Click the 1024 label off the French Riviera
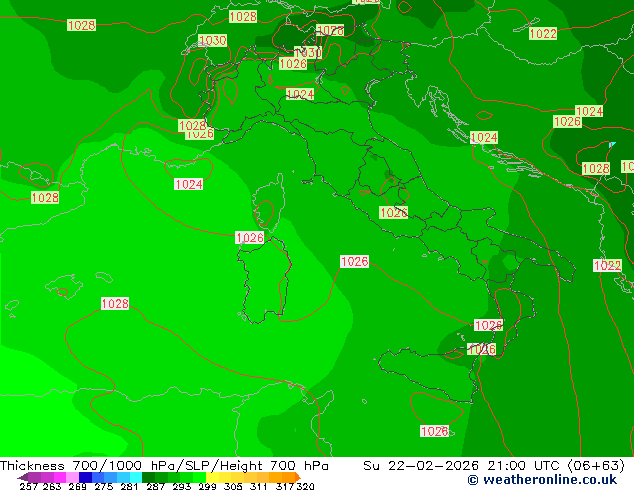The height and width of the screenshot is (490, 634). (188, 185)
